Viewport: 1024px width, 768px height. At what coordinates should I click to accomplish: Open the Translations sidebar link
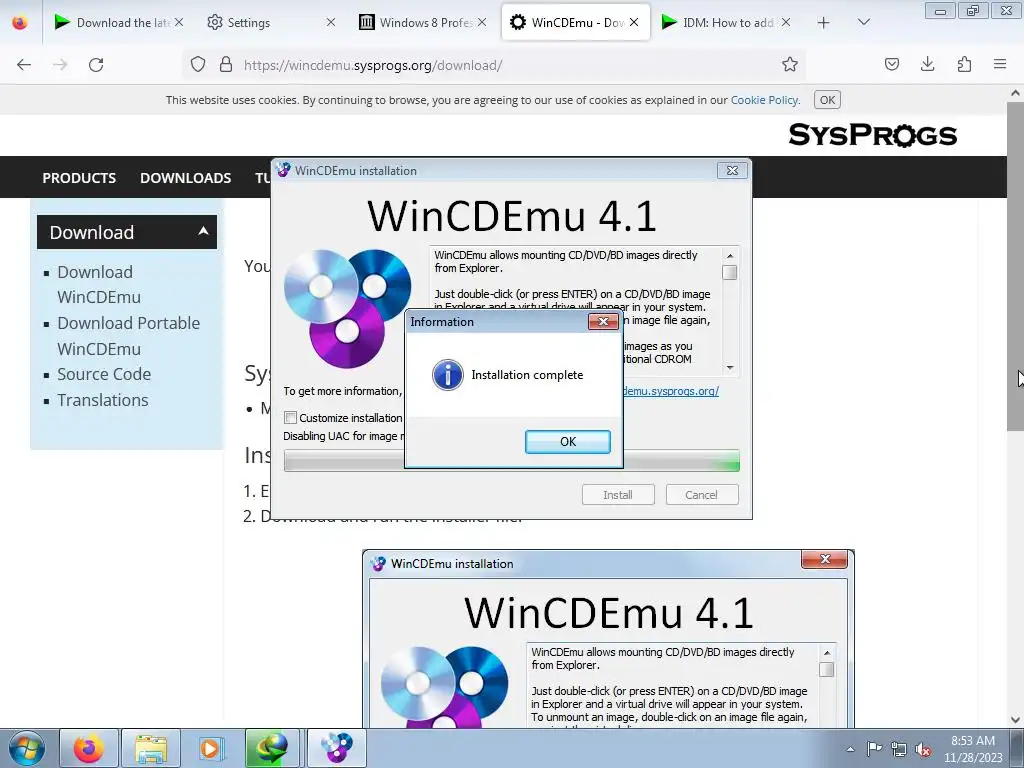tap(103, 400)
